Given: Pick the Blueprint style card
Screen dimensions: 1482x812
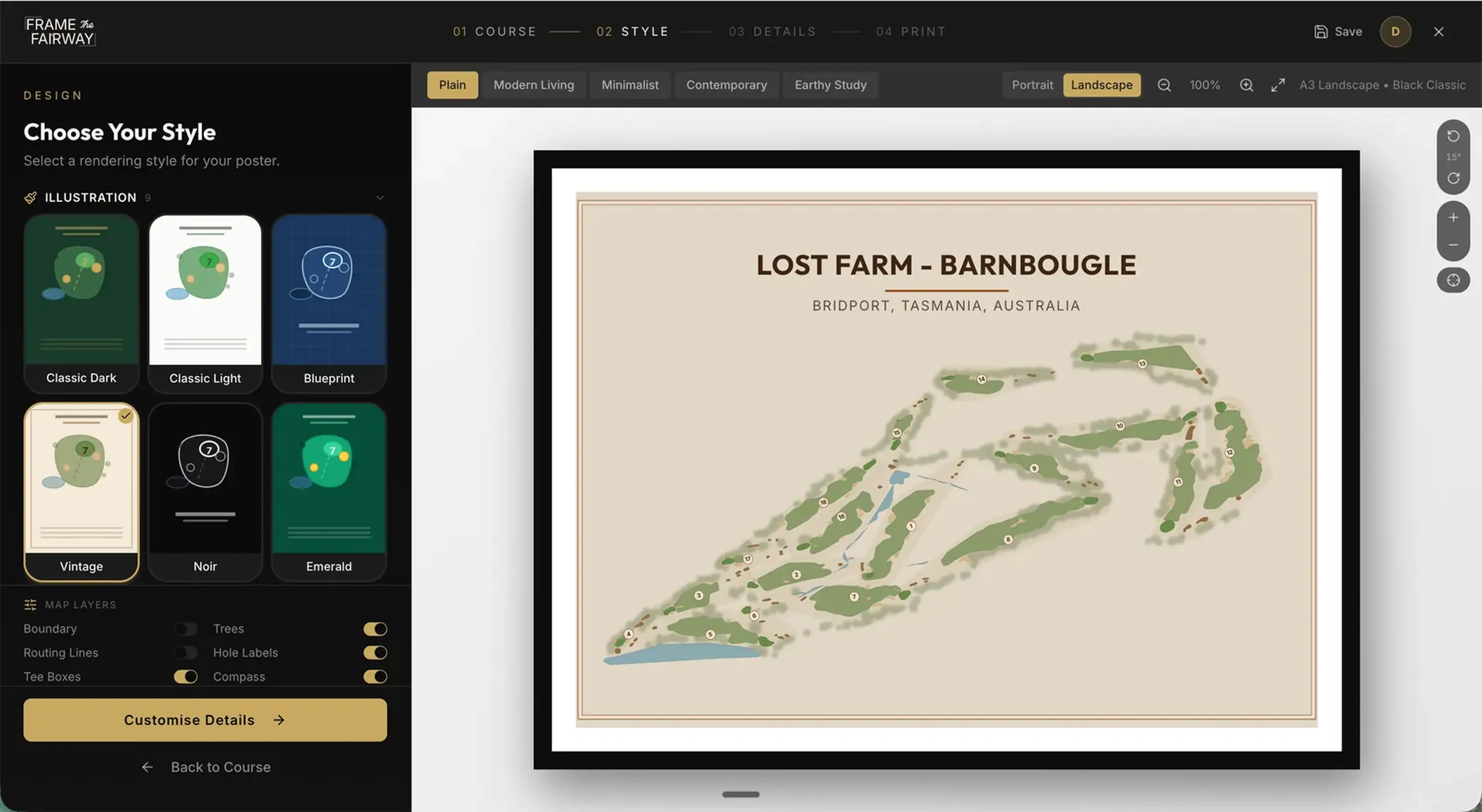Looking at the screenshot, I should [329, 304].
